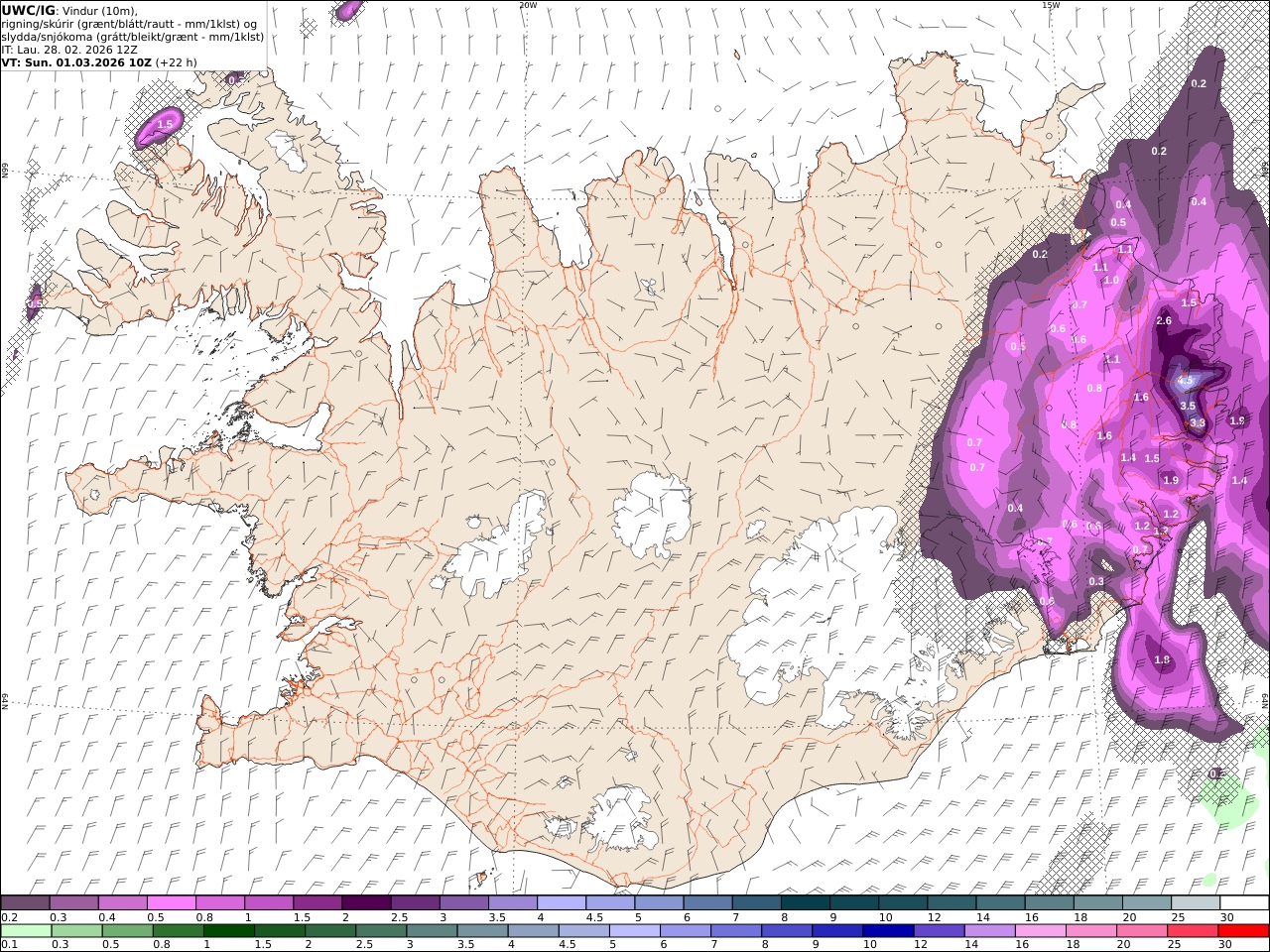The height and width of the screenshot is (952, 1270).
Task: Click the dark green 1 rain legend swatch
Action: [x=228, y=930]
